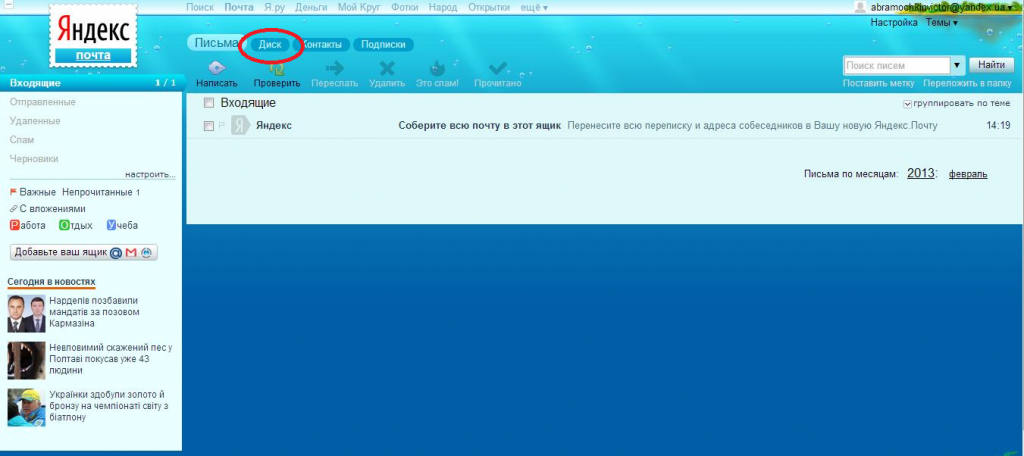Click the Добавьте ваш ящик button text
The image size is (1024, 456).
pos(61,252)
